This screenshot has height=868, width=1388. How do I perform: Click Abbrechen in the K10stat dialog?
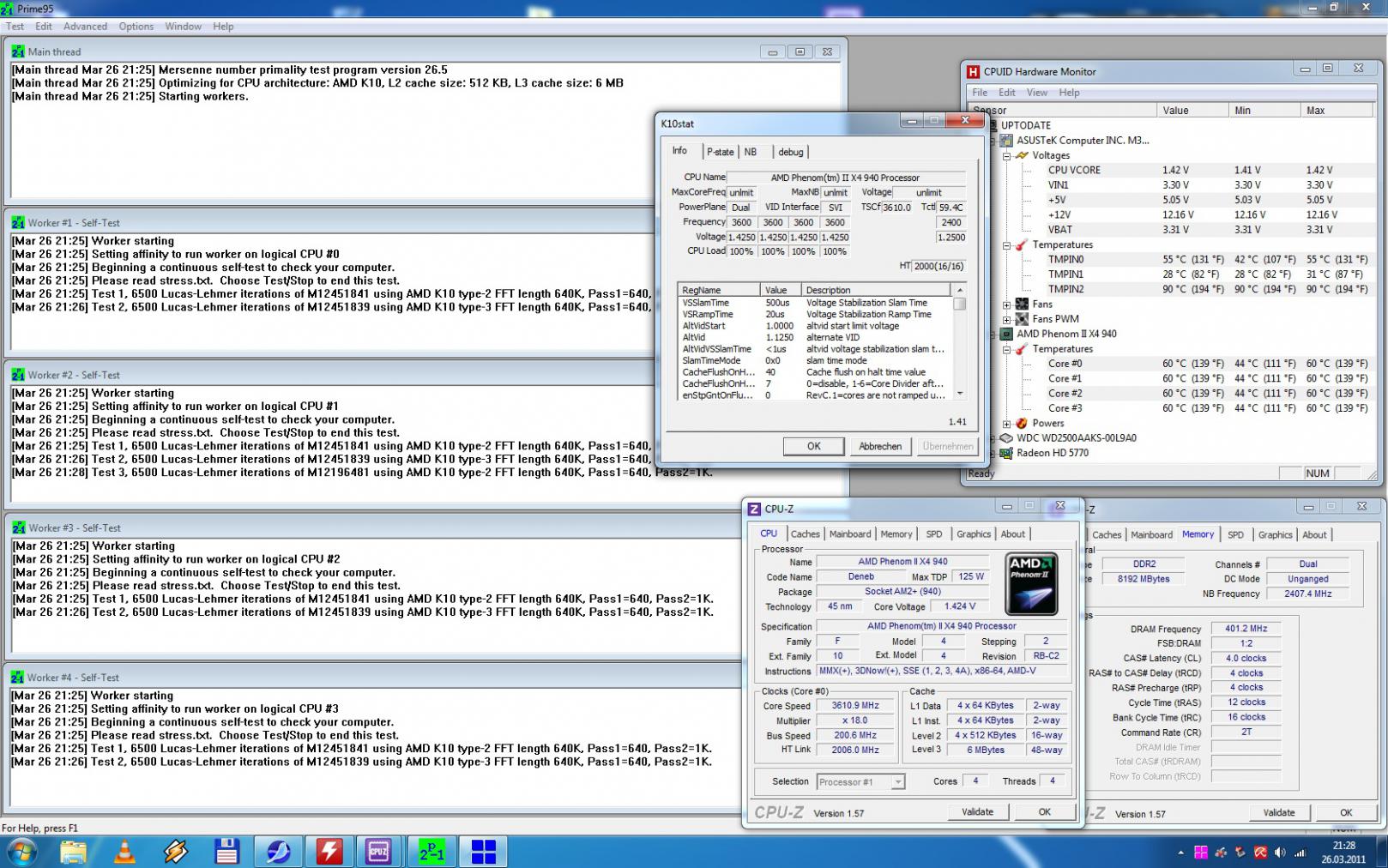click(x=880, y=446)
